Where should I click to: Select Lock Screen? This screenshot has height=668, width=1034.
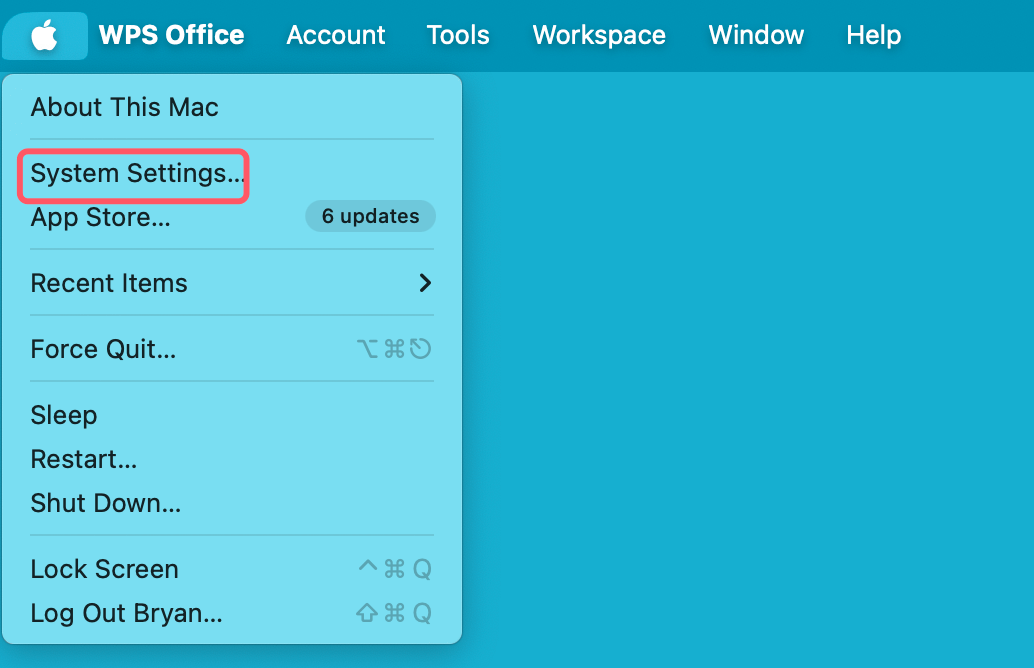click(104, 569)
